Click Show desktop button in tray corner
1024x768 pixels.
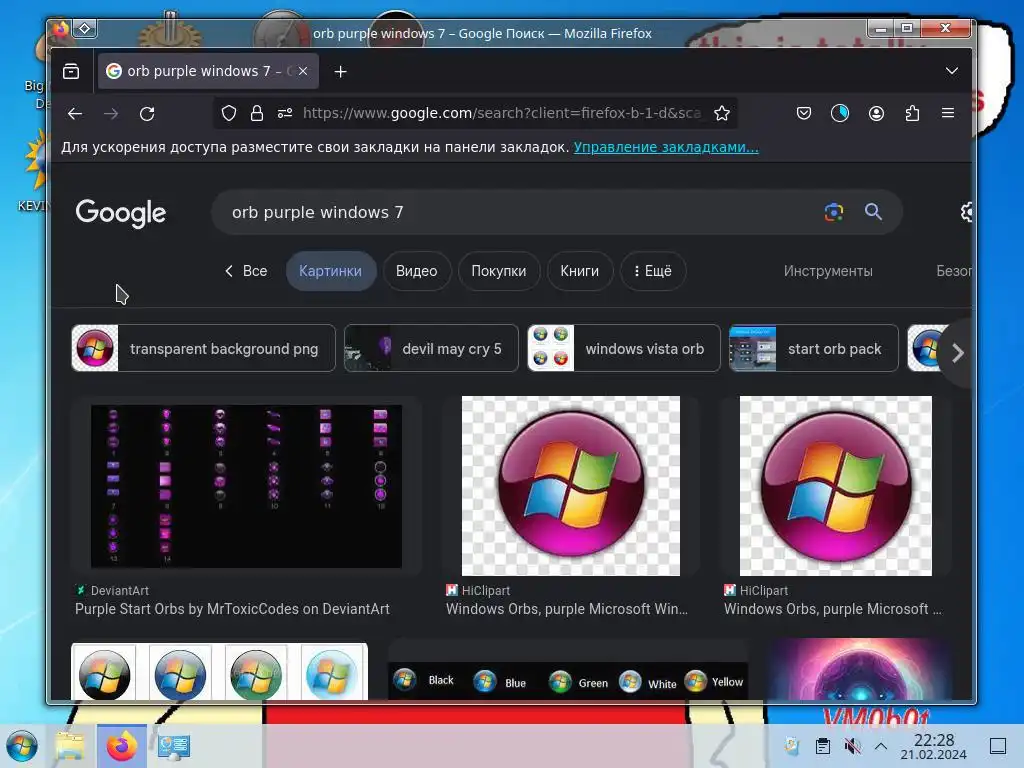(x=998, y=746)
